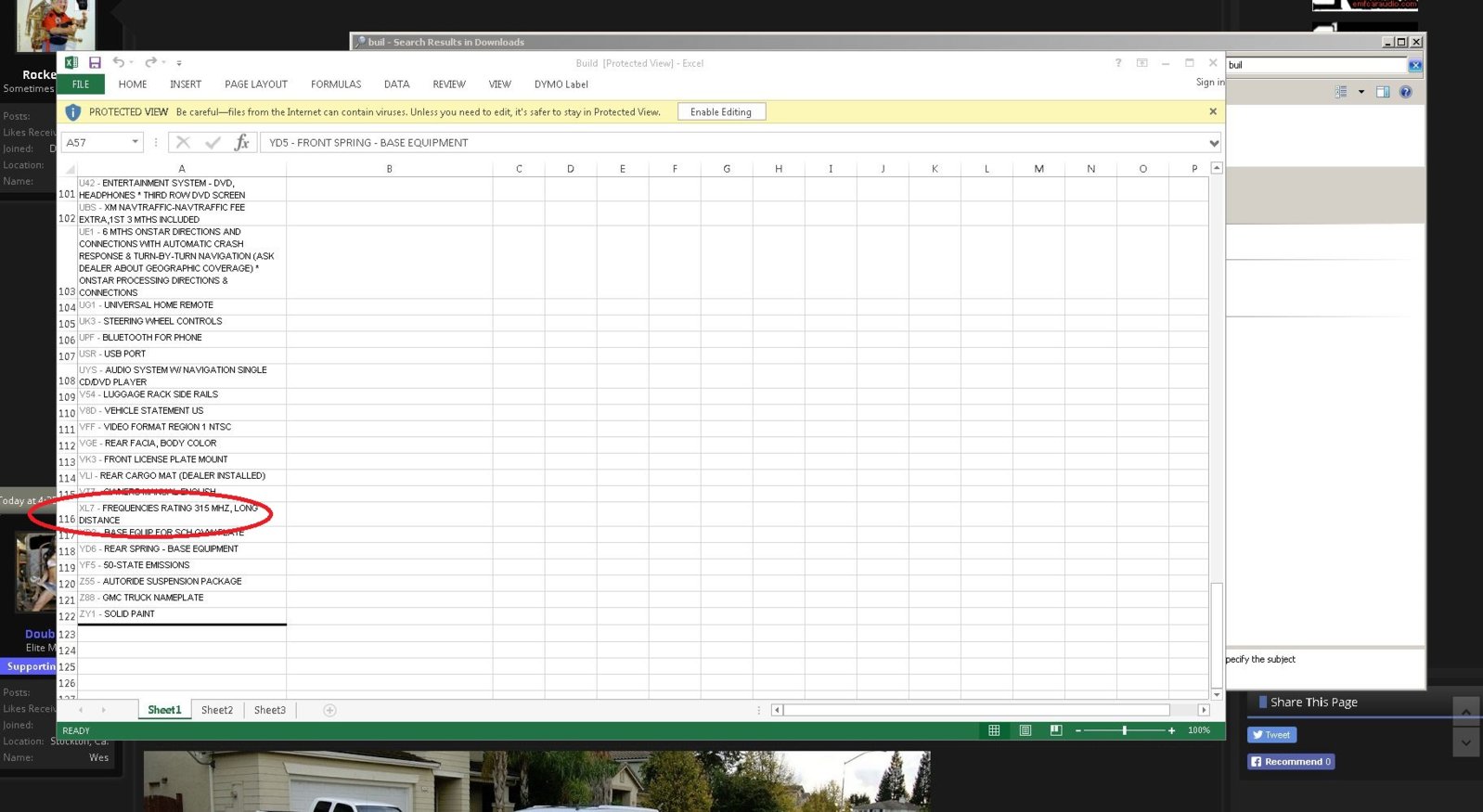This screenshot has width=1483, height=812.
Task: Open Ribbon Display Options icon
Action: pyautogui.click(x=1142, y=63)
